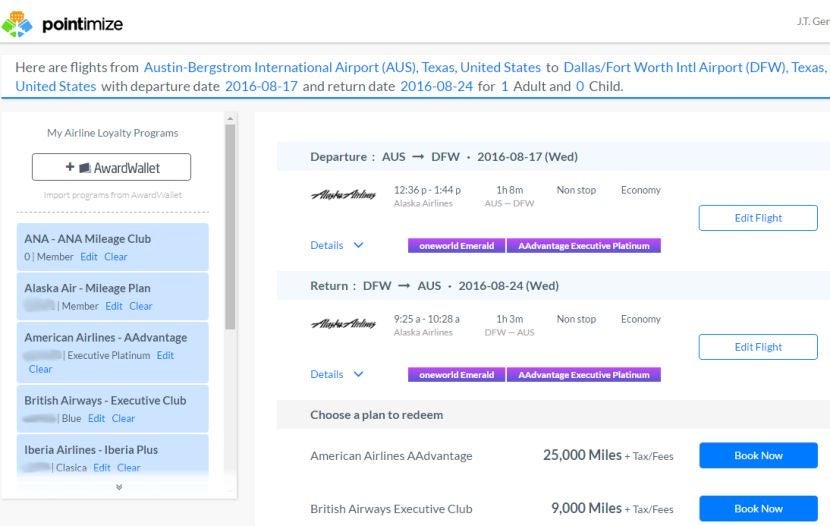Edit the ANA Mileage Club program
830x526 pixels.
[x=89, y=257]
